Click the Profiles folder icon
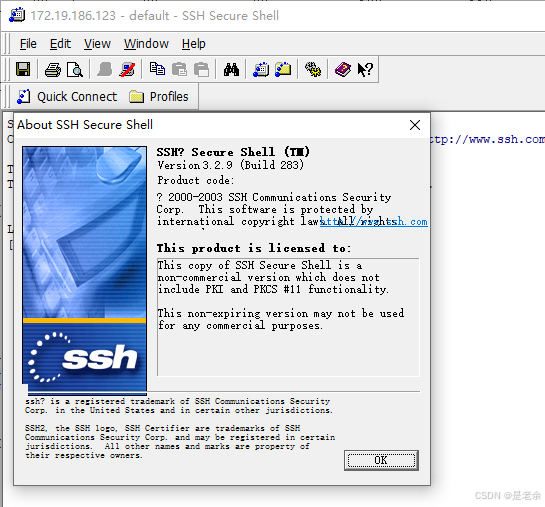Viewport: 545px width, 507px height. [x=136, y=97]
